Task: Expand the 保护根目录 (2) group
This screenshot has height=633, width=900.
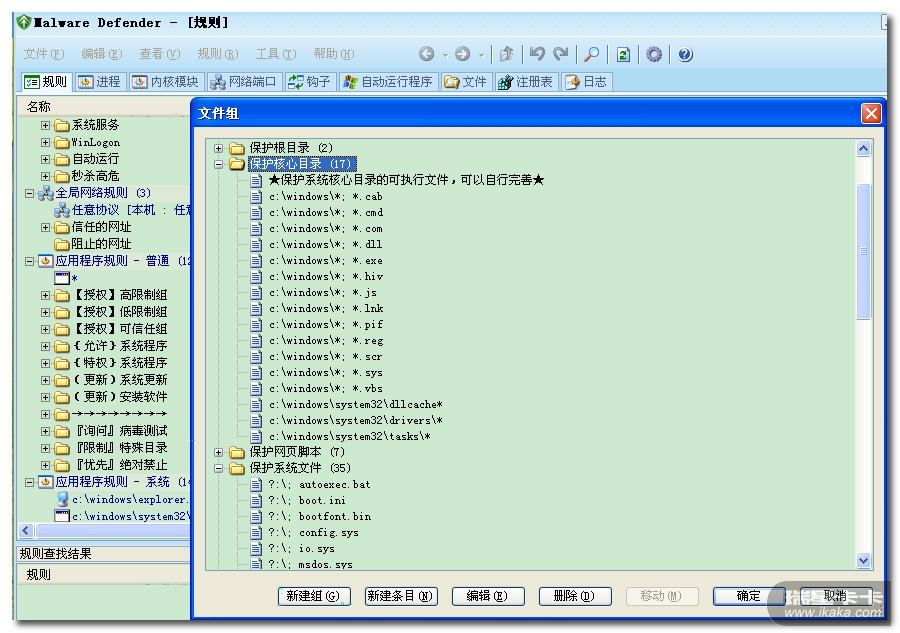Action: pyautogui.click(x=218, y=148)
